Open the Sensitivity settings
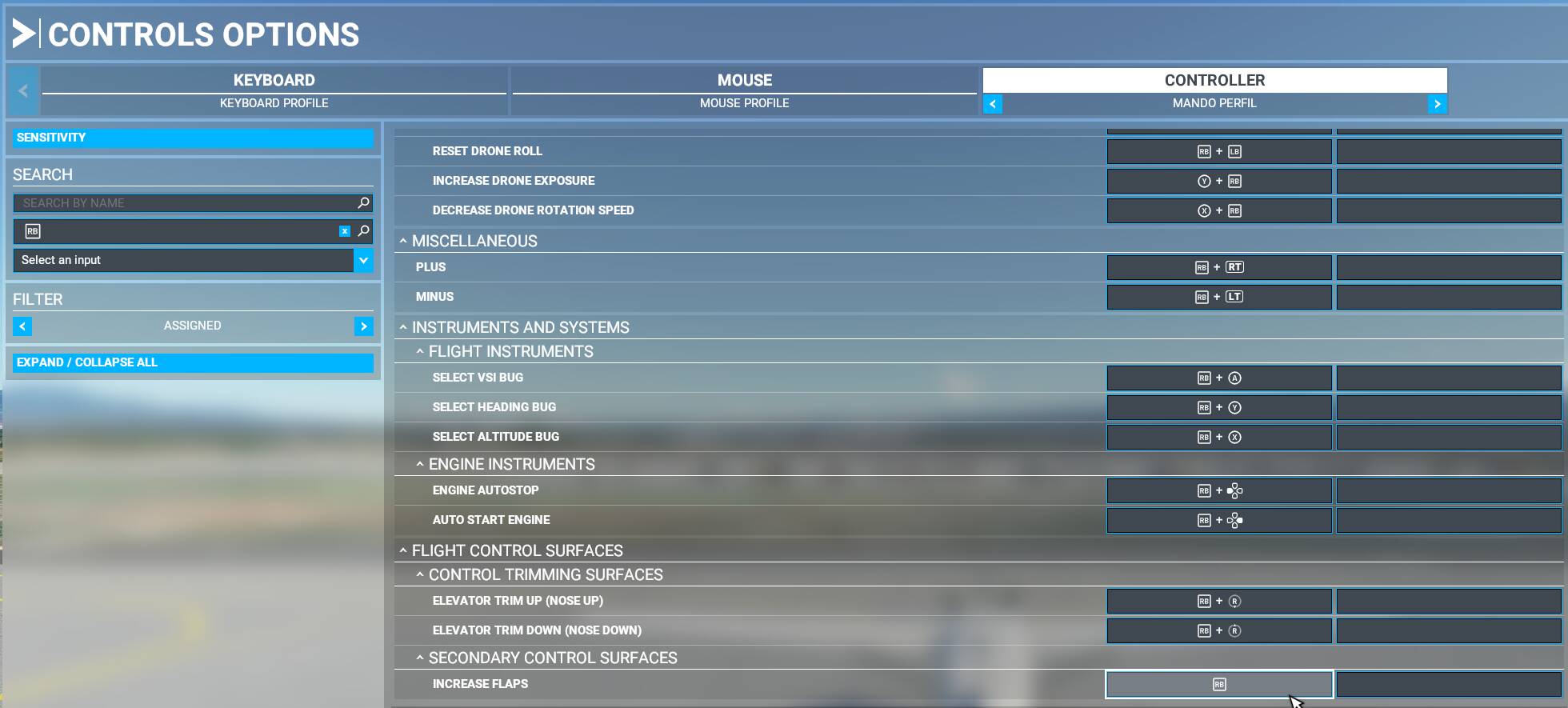This screenshot has width=1568, height=708. point(193,138)
